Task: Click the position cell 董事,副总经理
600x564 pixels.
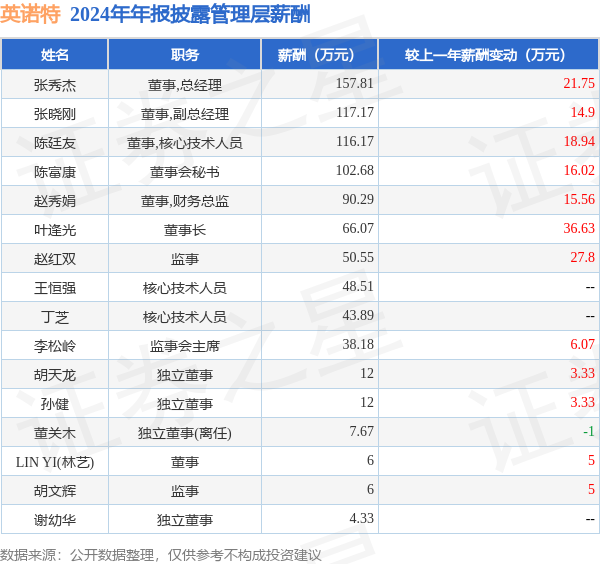Action: (x=185, y=114)
